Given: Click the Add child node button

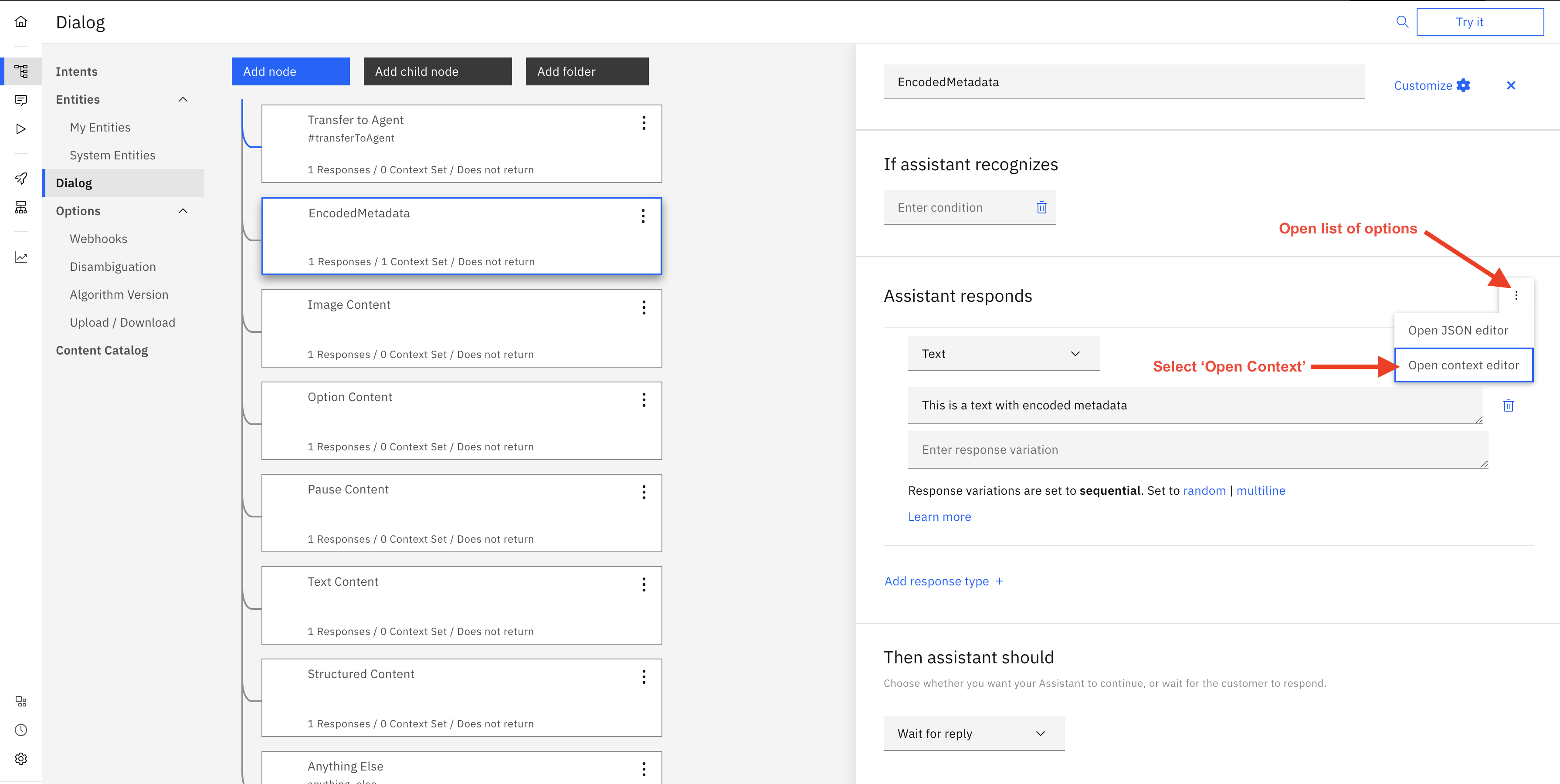Looking at the screenshot, I should pos(437,71).
